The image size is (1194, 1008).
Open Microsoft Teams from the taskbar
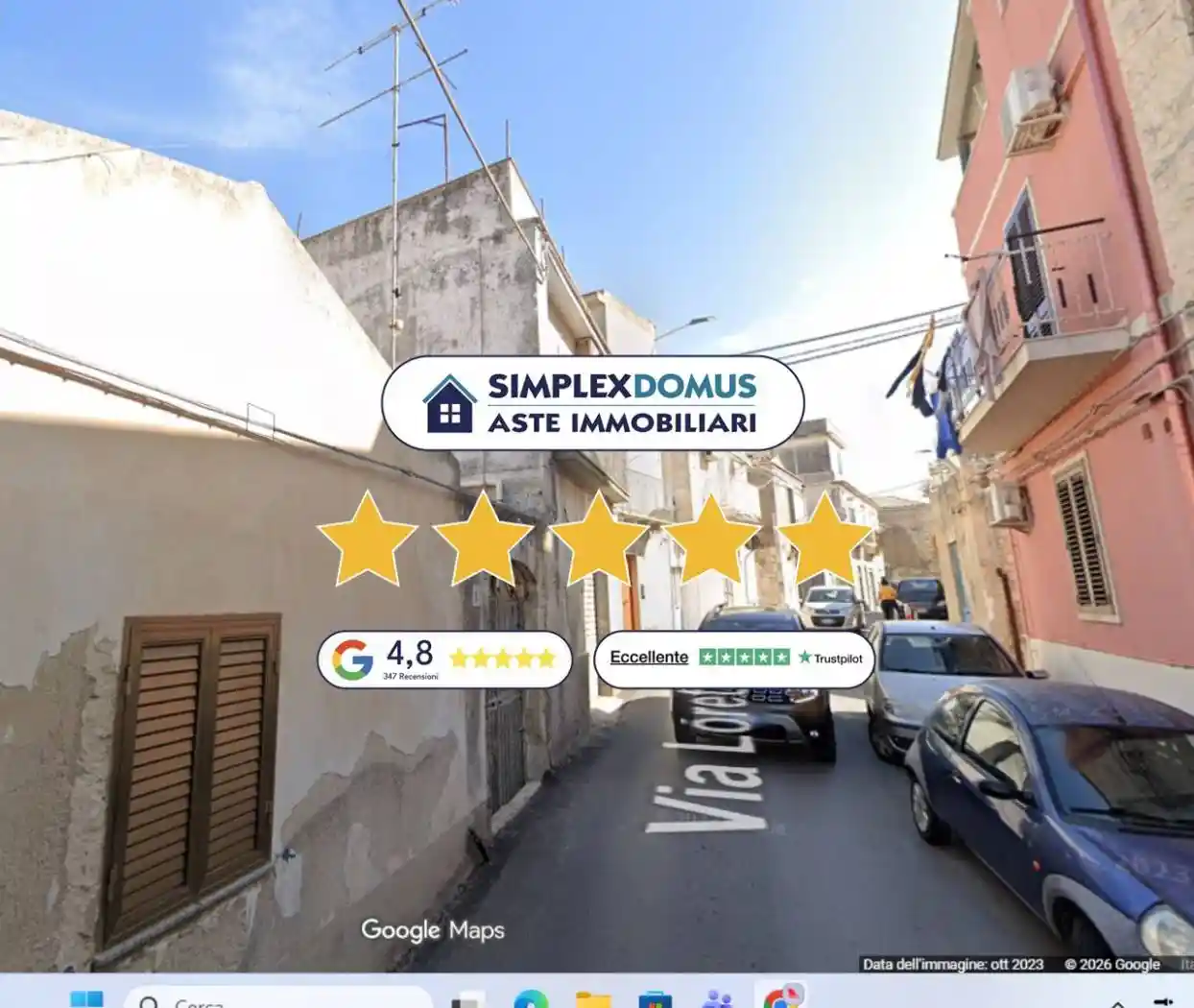tap(717, 999)
